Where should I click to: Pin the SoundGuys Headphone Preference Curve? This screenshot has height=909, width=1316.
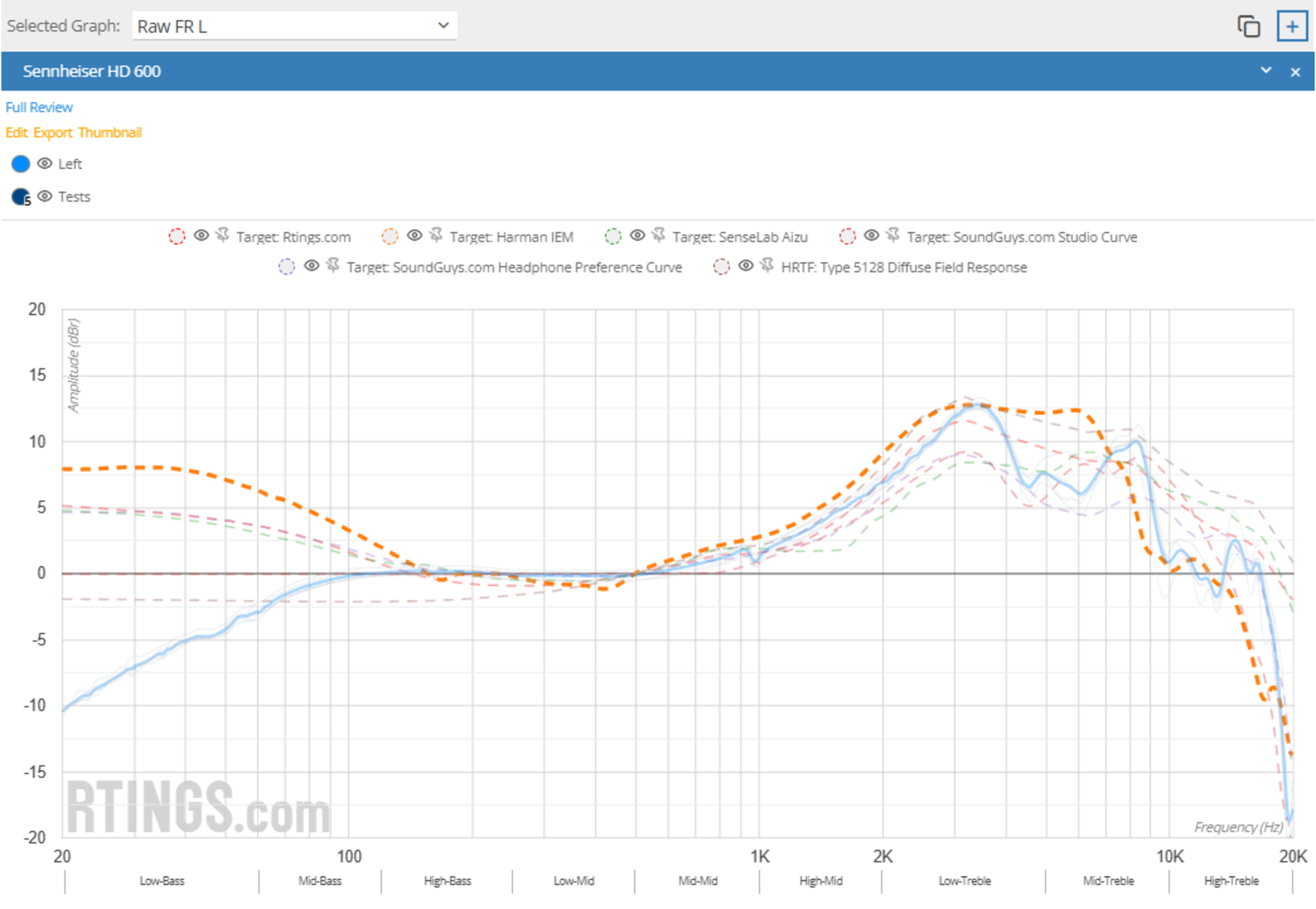pos(333,265)
